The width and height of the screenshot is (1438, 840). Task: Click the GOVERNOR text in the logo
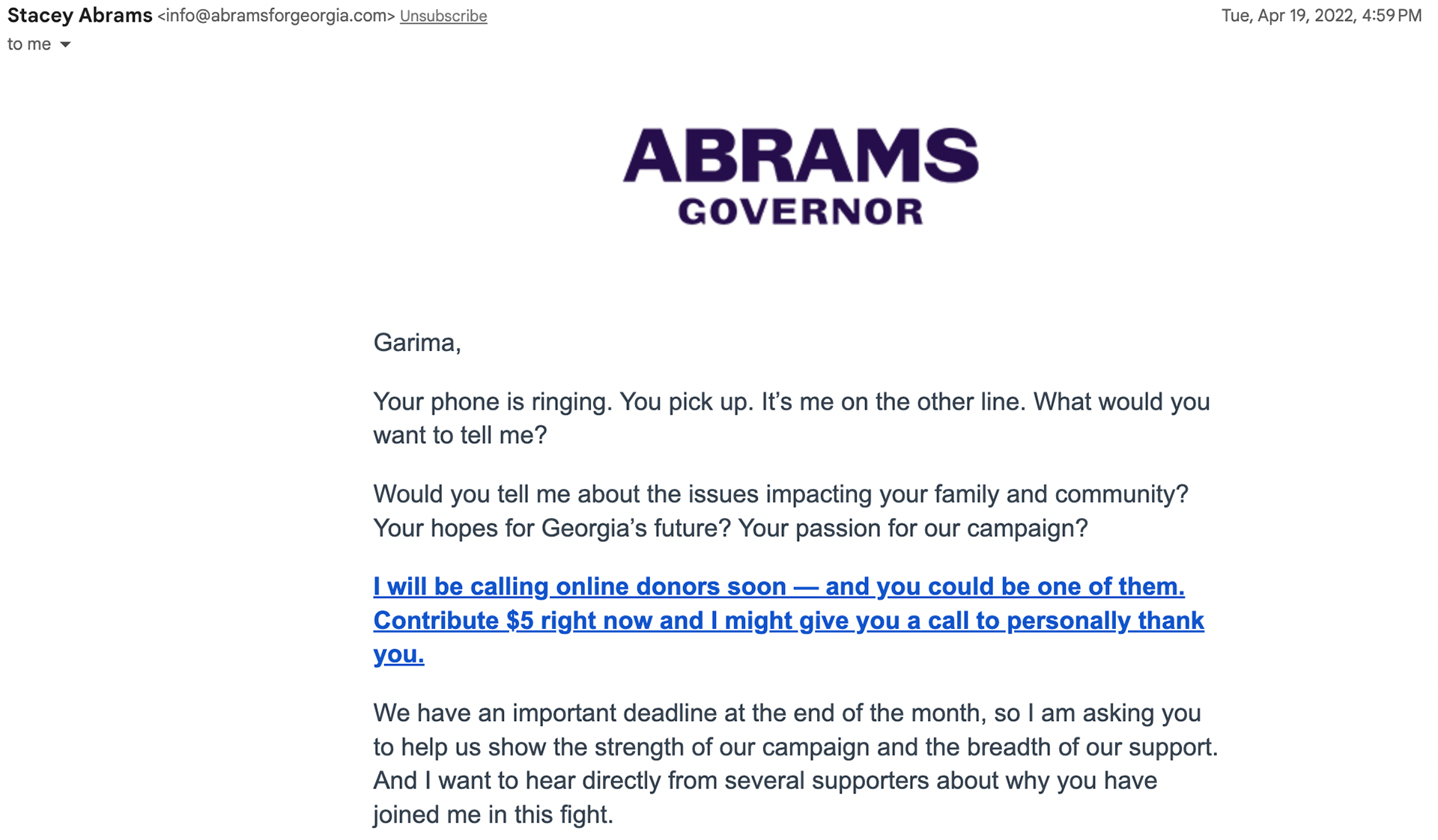coord(800,212)
